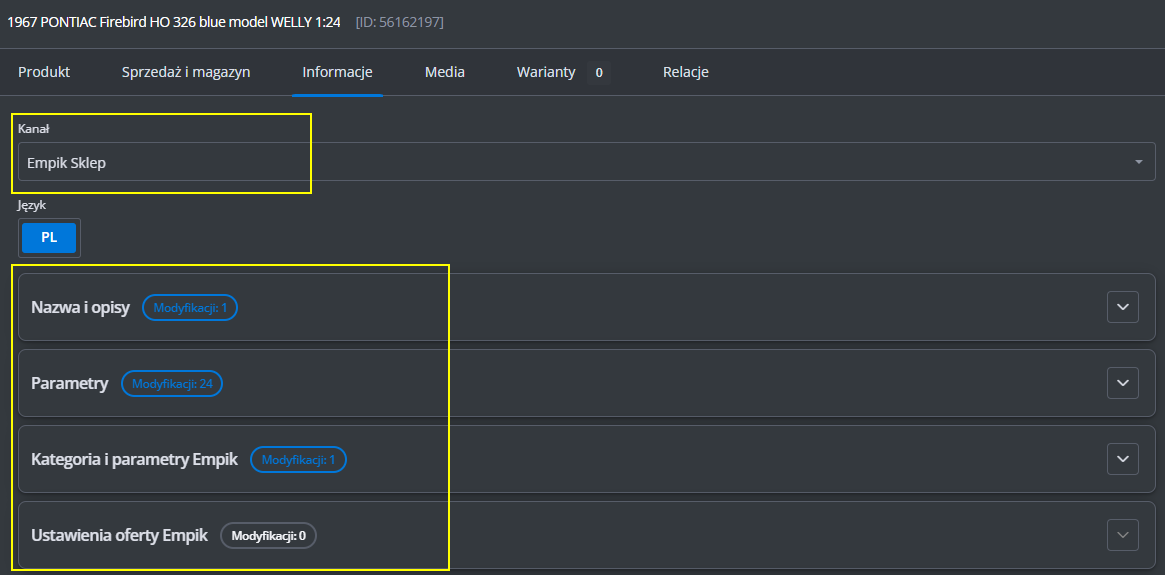Expand the Parametry section chevron button
The width and height of the screenshot is (1165, 575).
pyautogui.click(x=1122, y=383)
